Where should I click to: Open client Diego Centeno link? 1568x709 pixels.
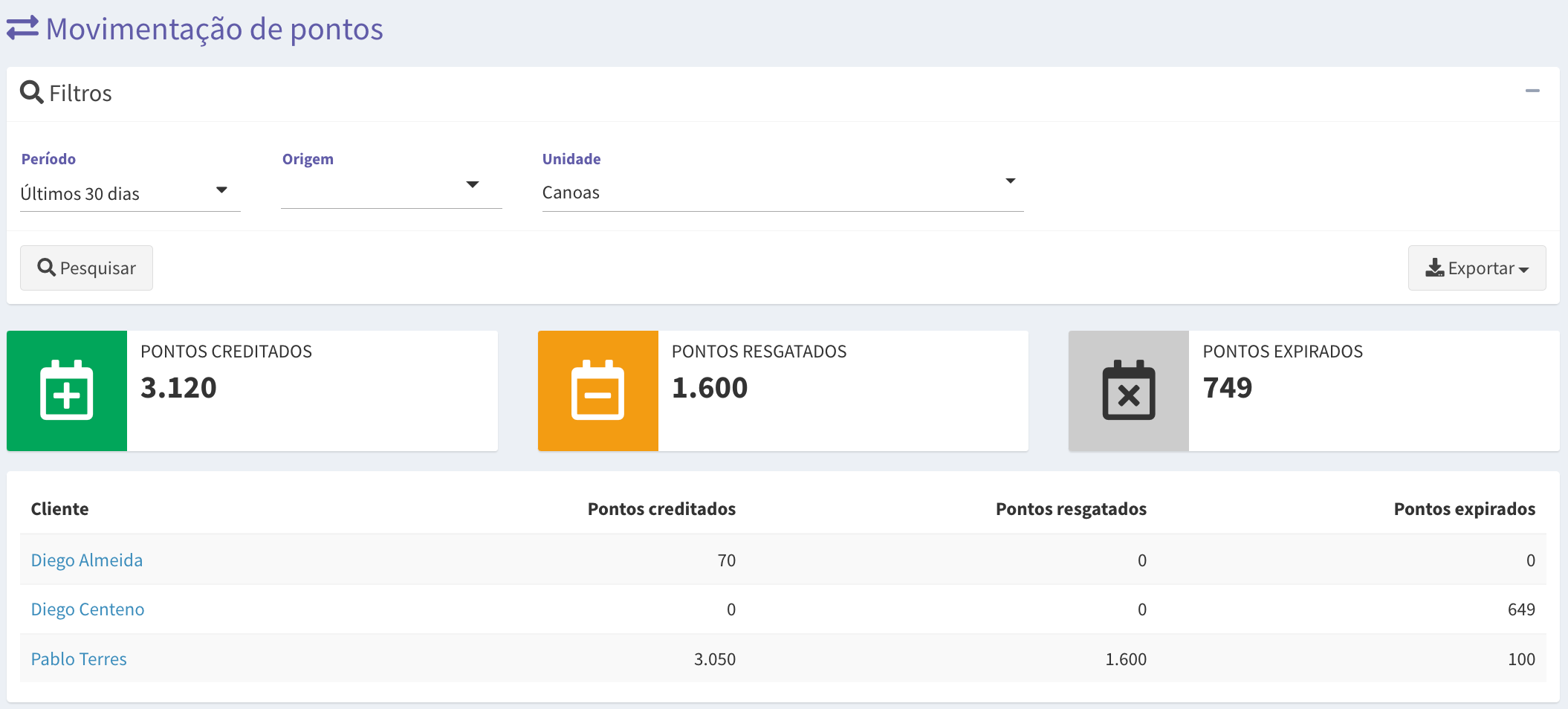click(x=88, y=609)
